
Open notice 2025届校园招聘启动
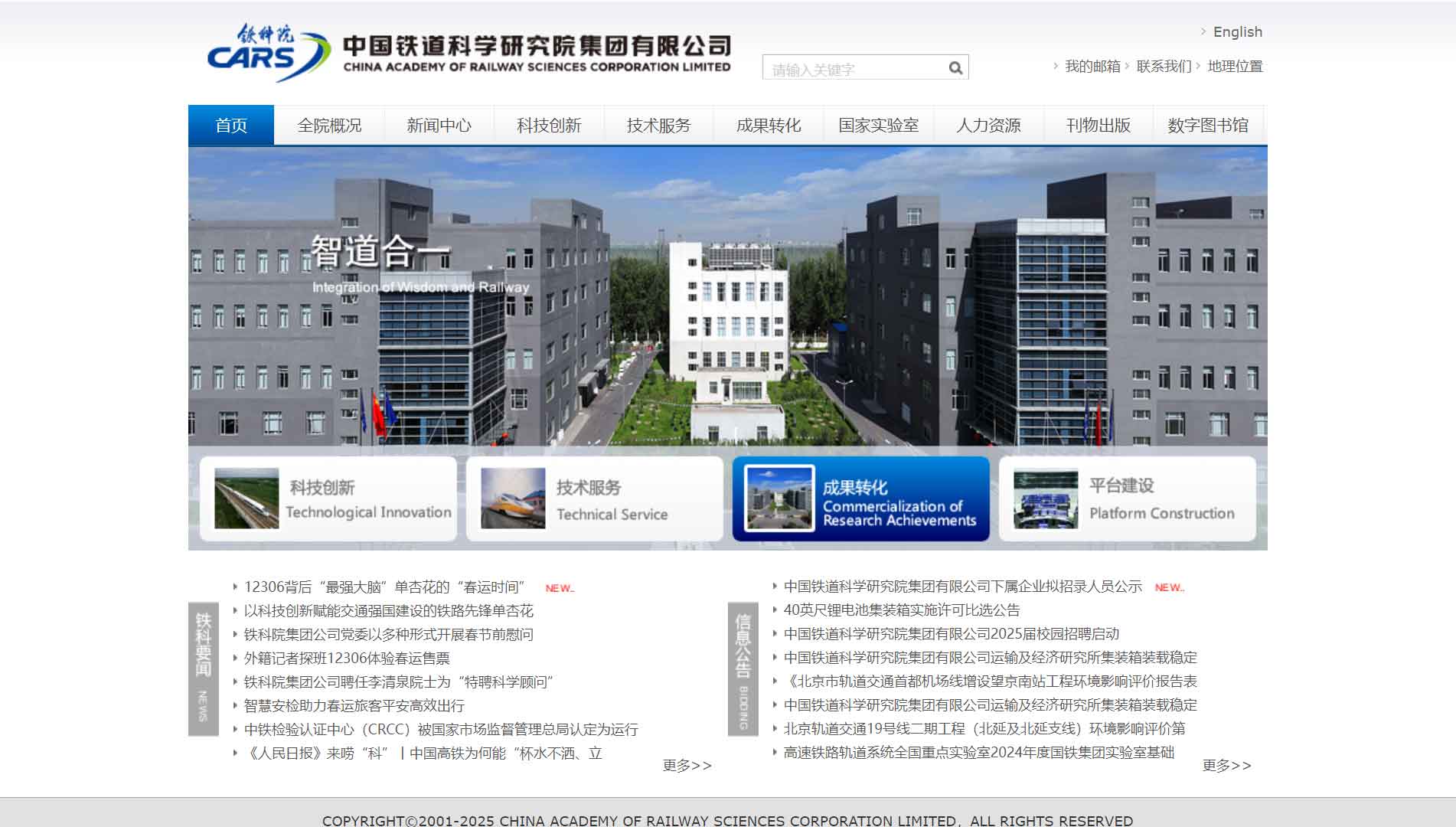952,634
